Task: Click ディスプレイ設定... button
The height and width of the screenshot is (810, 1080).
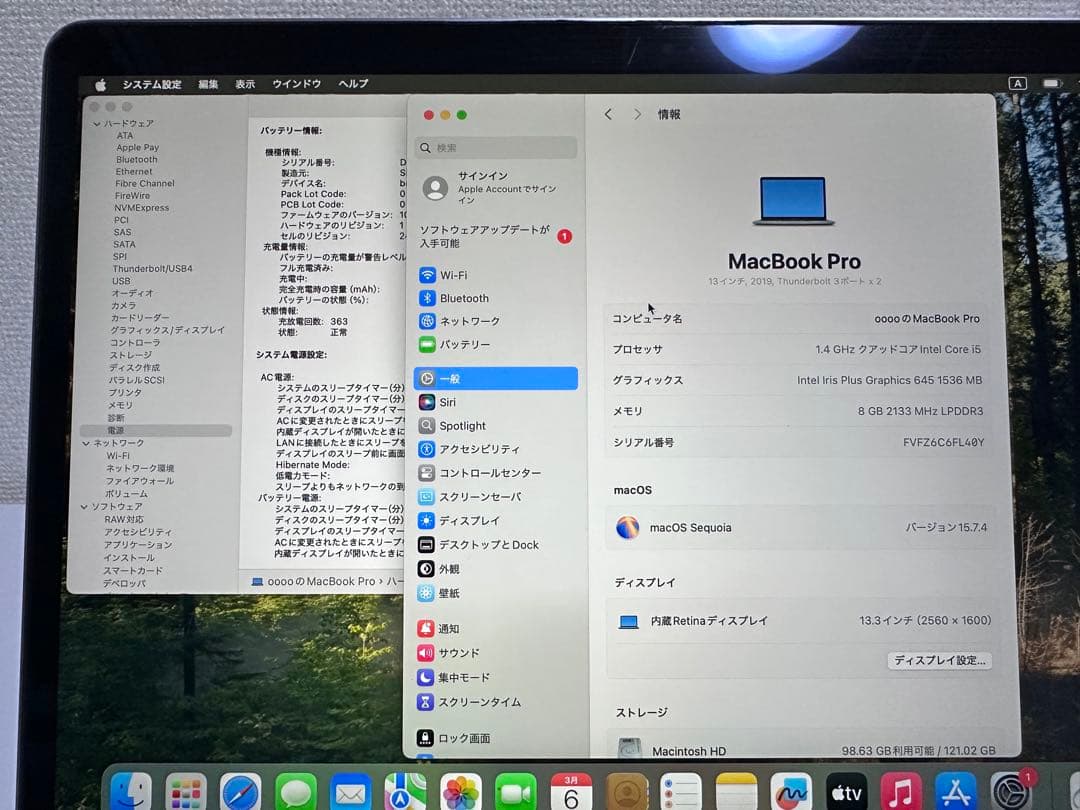Action: point(939,660)
